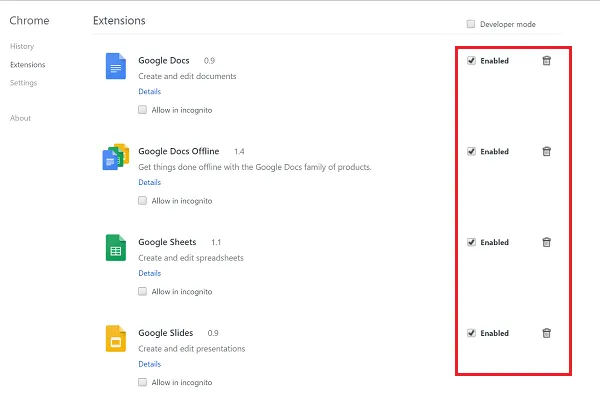Click the trash icon for Google Docs
600x399 pixels.
tap(546, 60)
